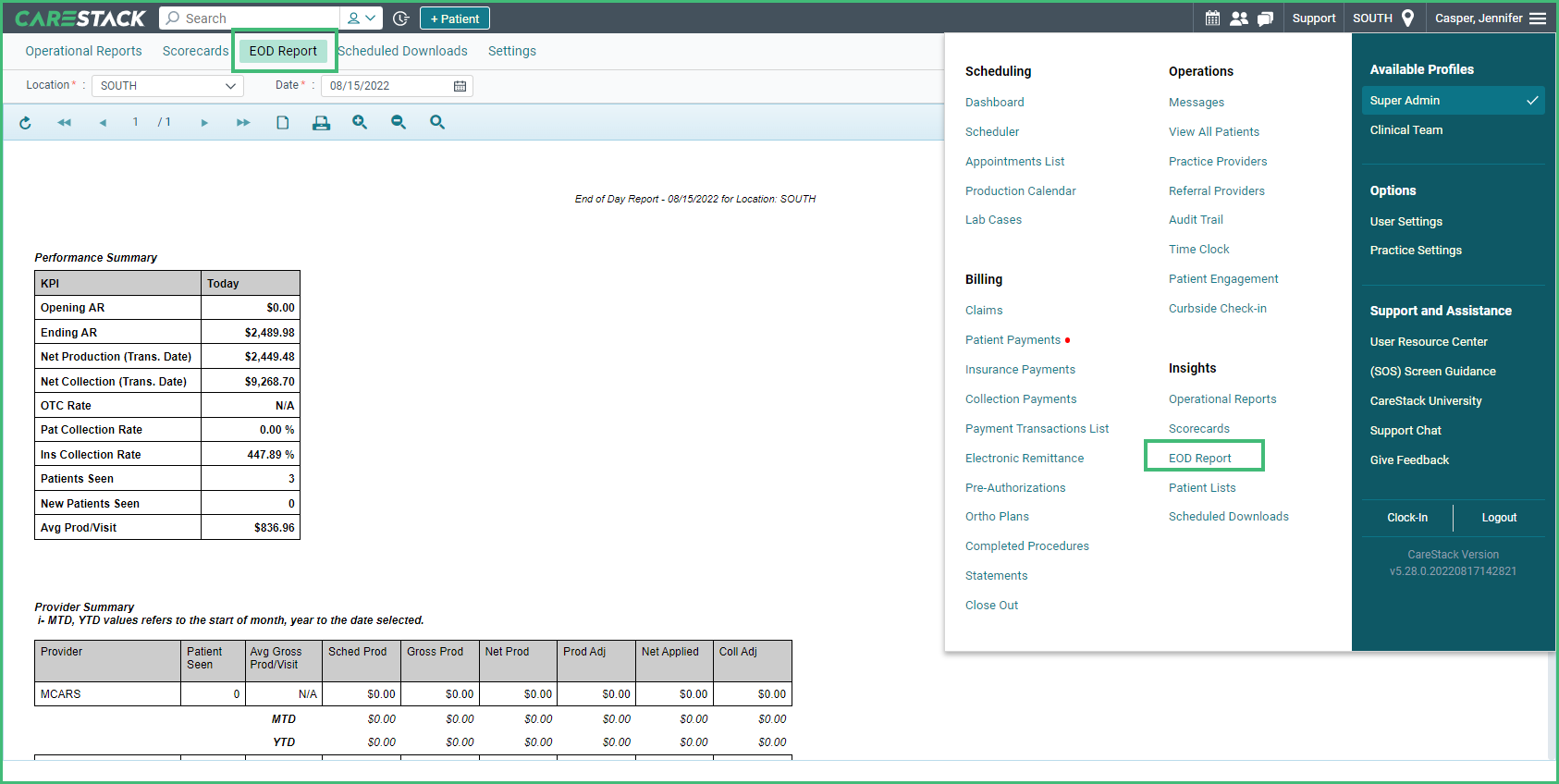Open User Resource Center
This screenshot has width=1559, height=784.
[1429, 342]
